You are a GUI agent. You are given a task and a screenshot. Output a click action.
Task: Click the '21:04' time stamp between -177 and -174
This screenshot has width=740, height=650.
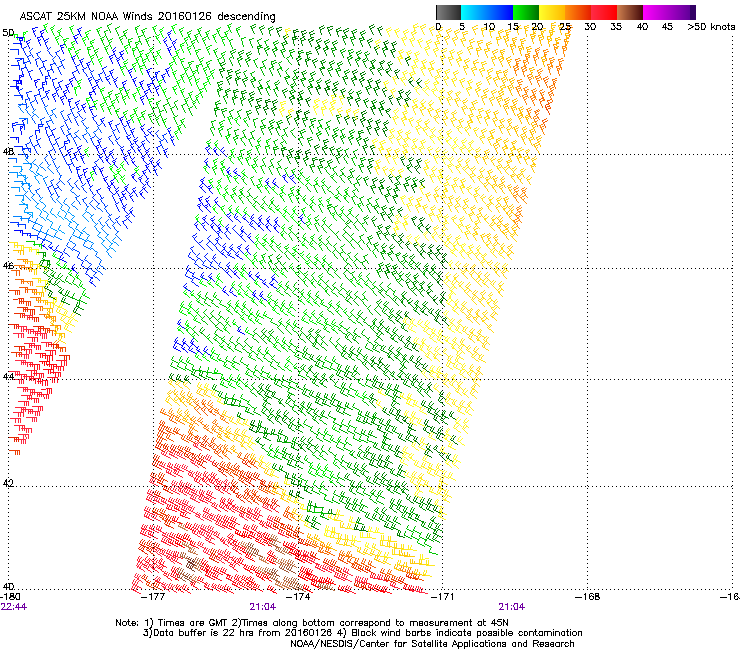[262, 607]
